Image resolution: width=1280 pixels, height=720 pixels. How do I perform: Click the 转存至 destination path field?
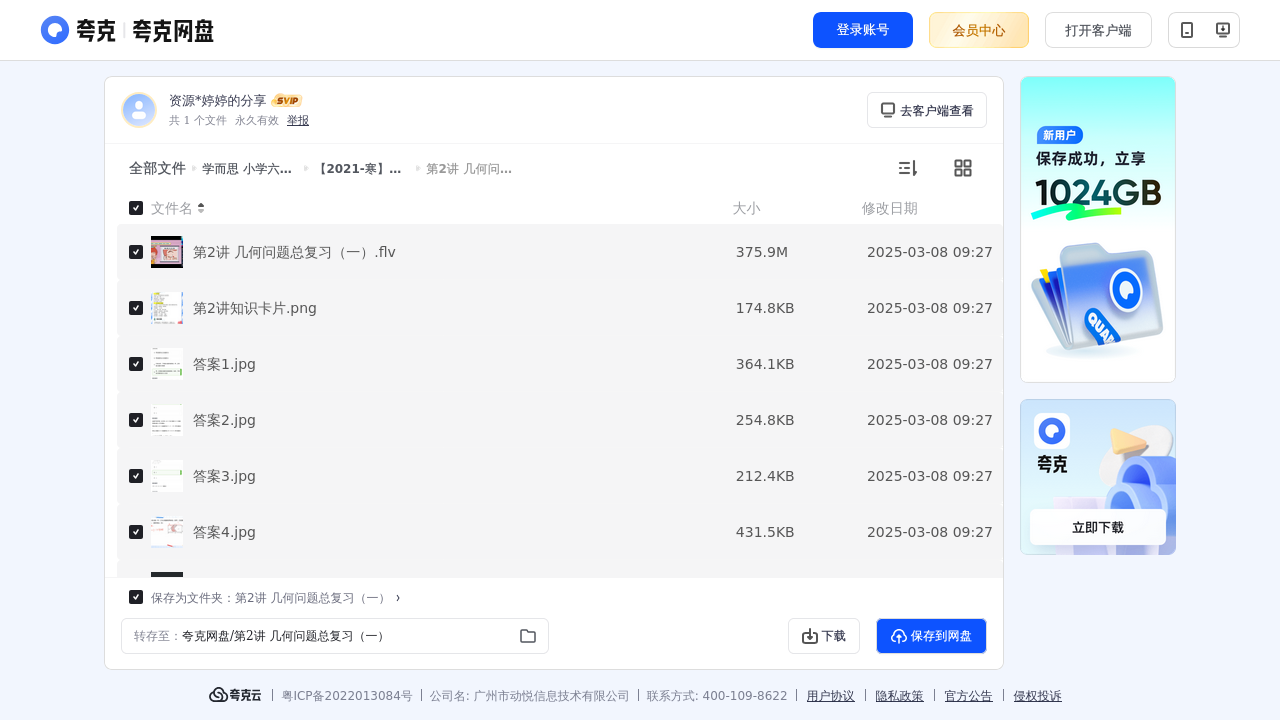click(x=335, y=636)
